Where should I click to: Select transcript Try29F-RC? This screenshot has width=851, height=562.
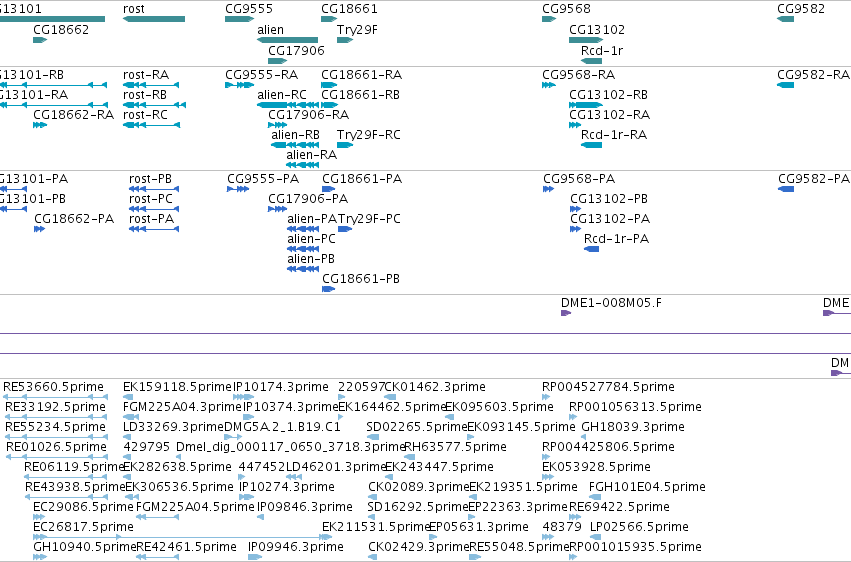(x=369, y=135)
